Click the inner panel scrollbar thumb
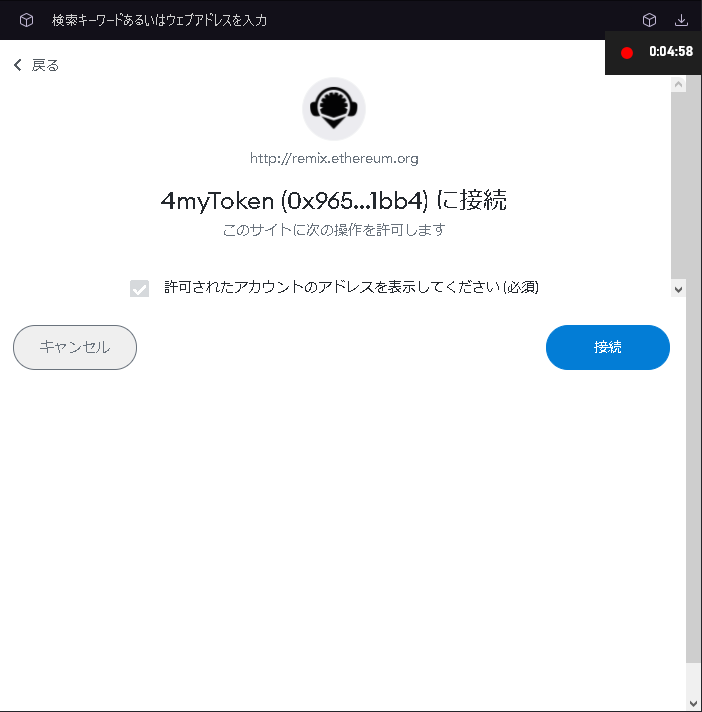Screen dimensions: 702x712 click(678, 185)
